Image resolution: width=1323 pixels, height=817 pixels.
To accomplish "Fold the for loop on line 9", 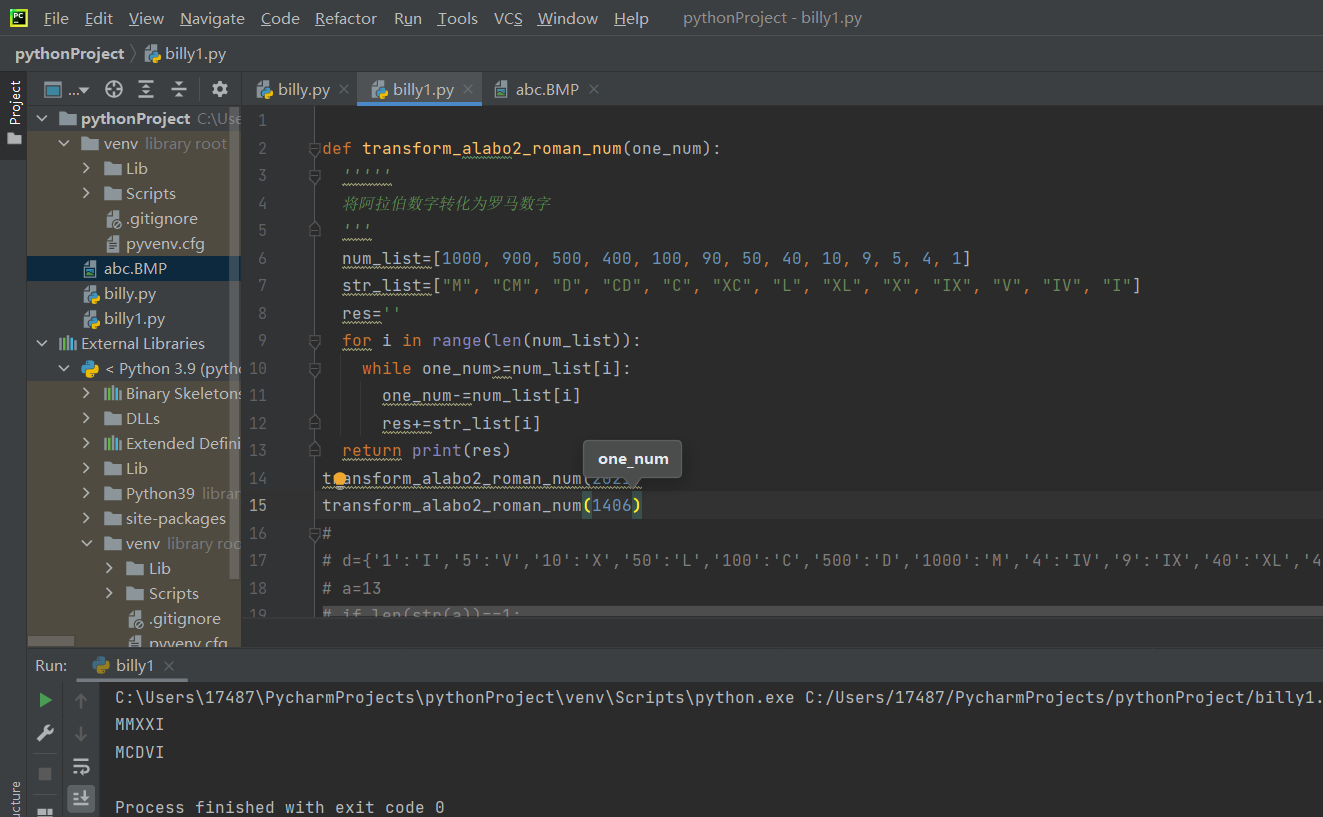I will (x=314, y=341).
